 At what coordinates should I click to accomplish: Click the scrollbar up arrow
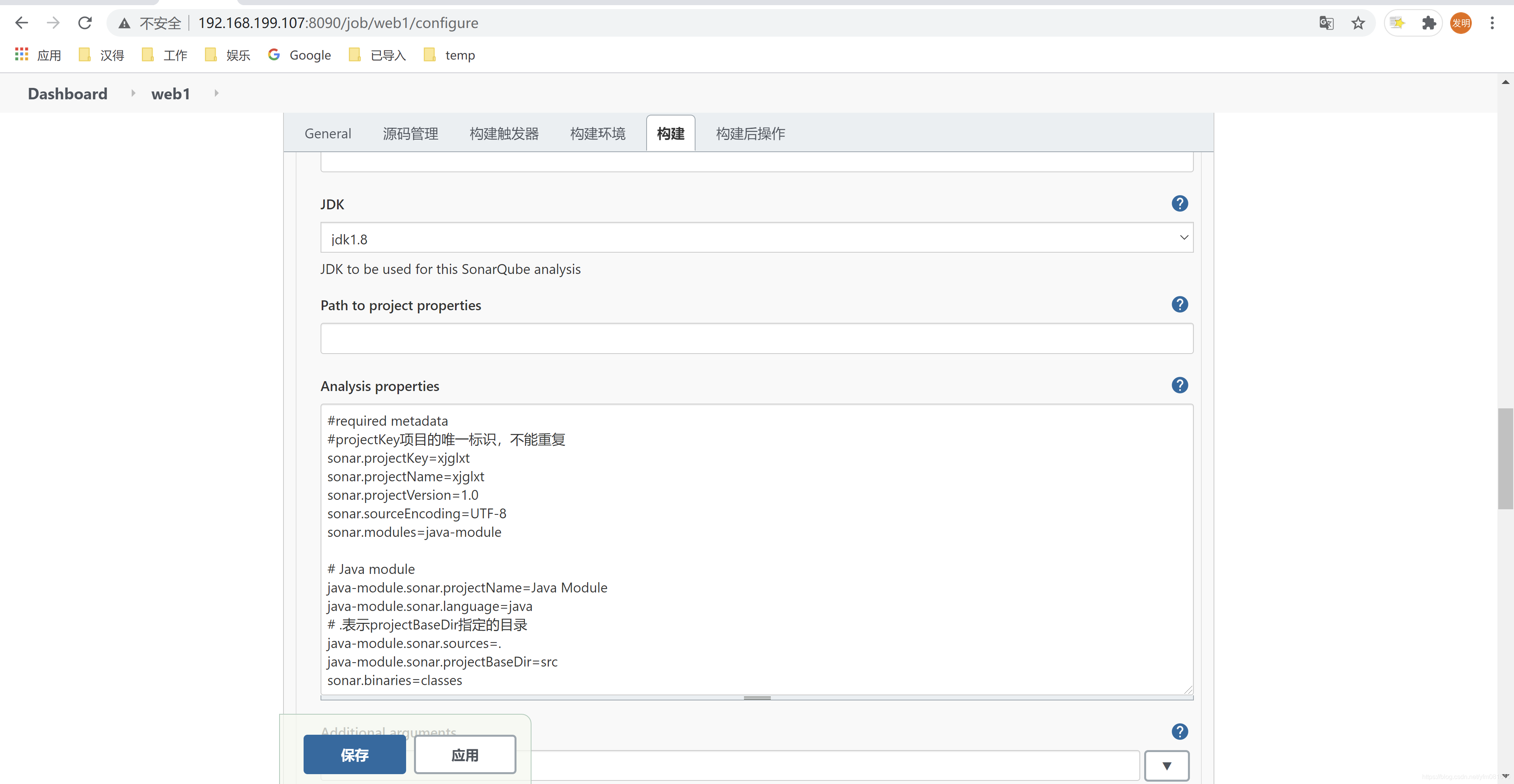[x=1505, y=82]
